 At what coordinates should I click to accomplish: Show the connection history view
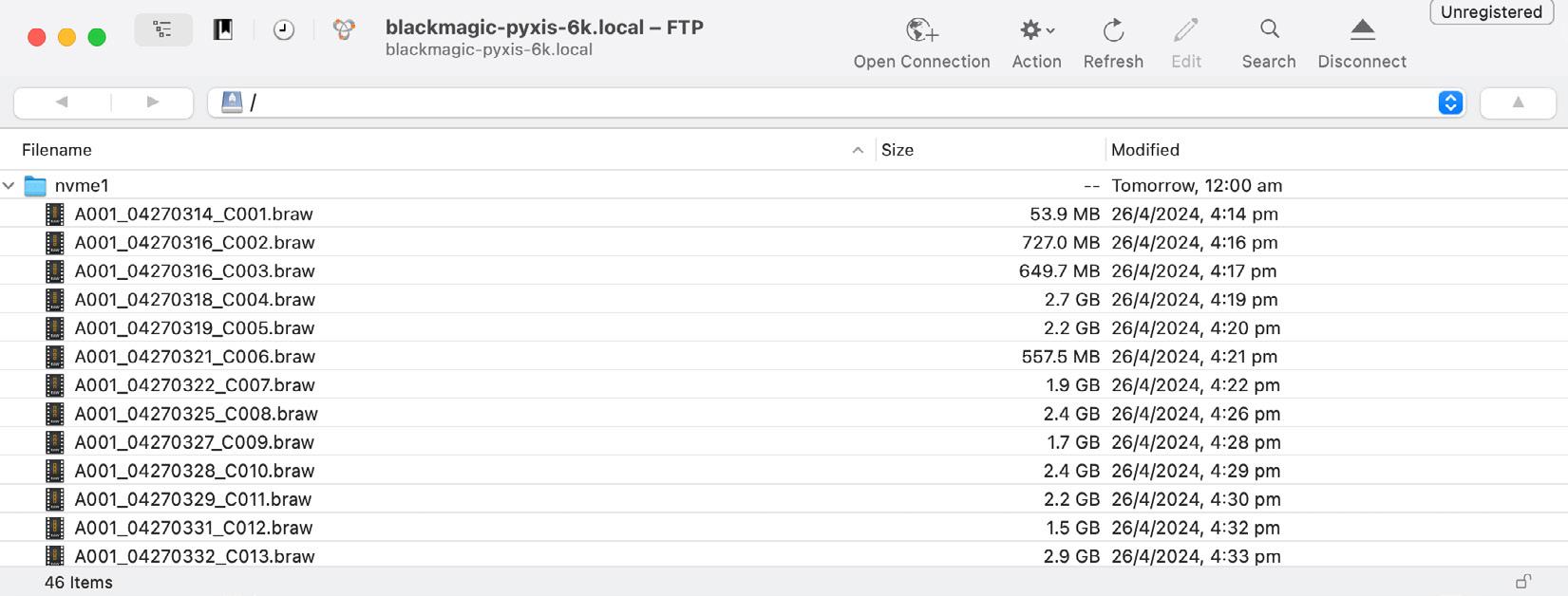[x=283, y=30]
